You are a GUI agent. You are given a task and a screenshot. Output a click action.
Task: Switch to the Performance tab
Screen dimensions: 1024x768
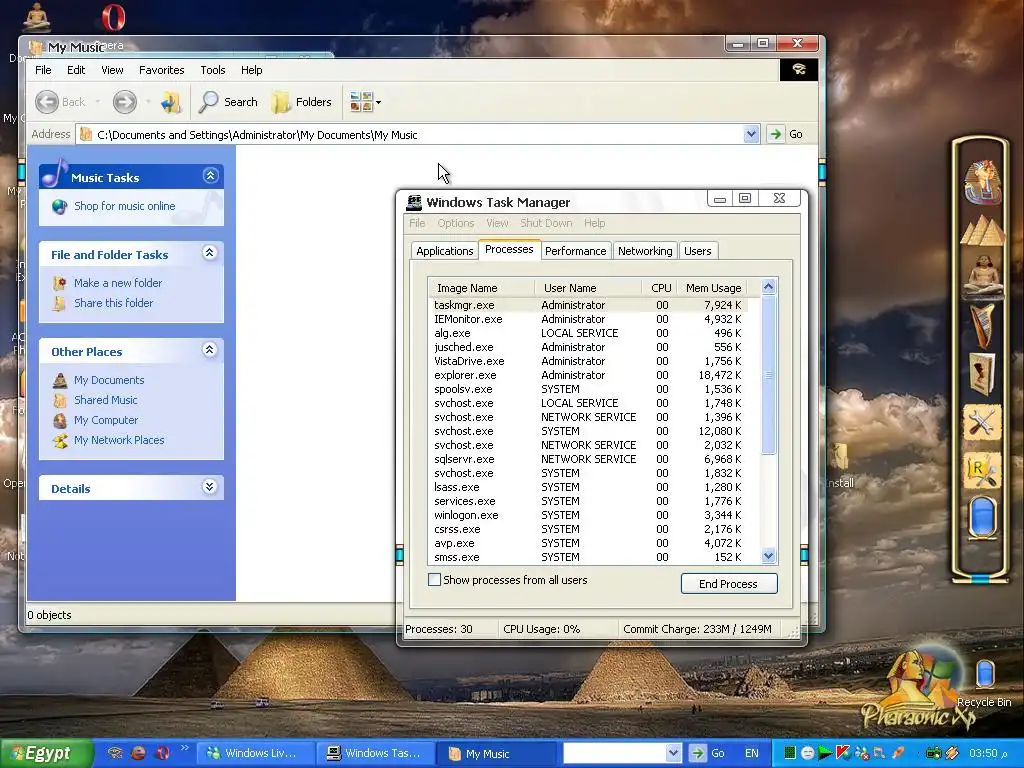(575, 251)
